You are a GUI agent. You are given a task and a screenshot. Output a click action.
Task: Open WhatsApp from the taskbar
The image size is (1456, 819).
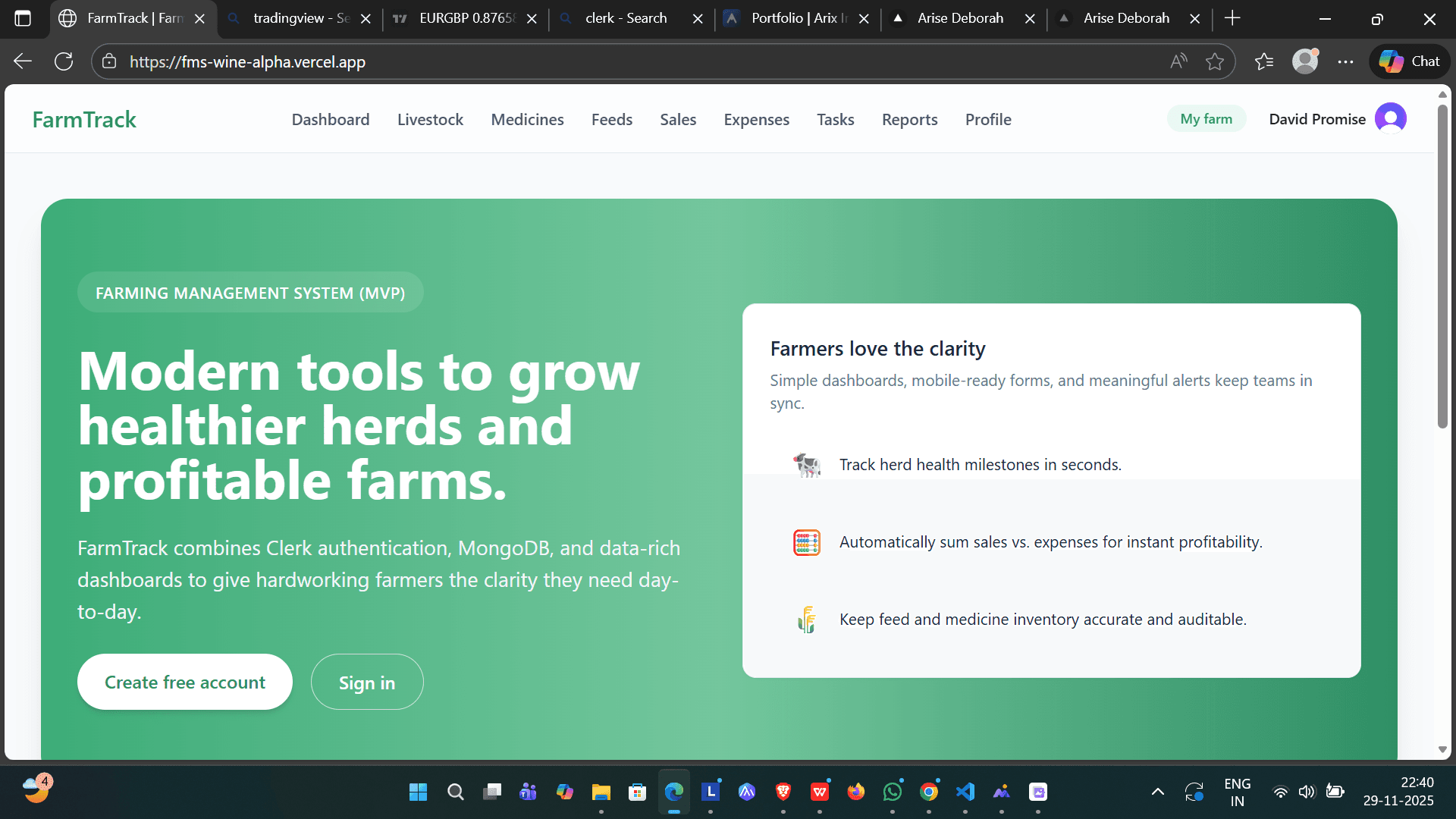pyautogui.click(x=893, y=792)
